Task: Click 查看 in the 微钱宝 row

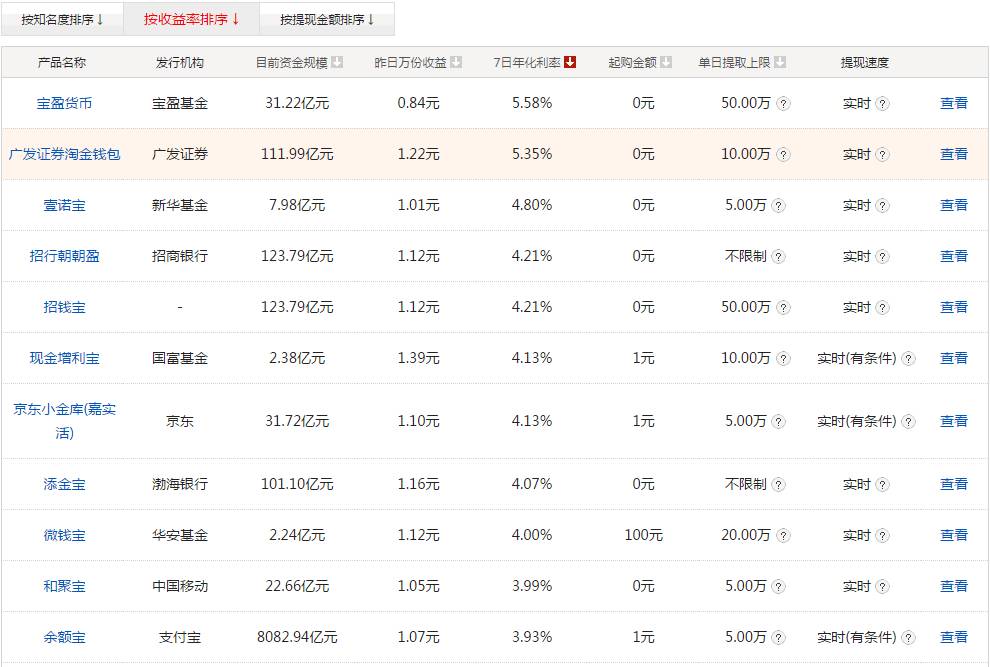Action: point(953,535)
